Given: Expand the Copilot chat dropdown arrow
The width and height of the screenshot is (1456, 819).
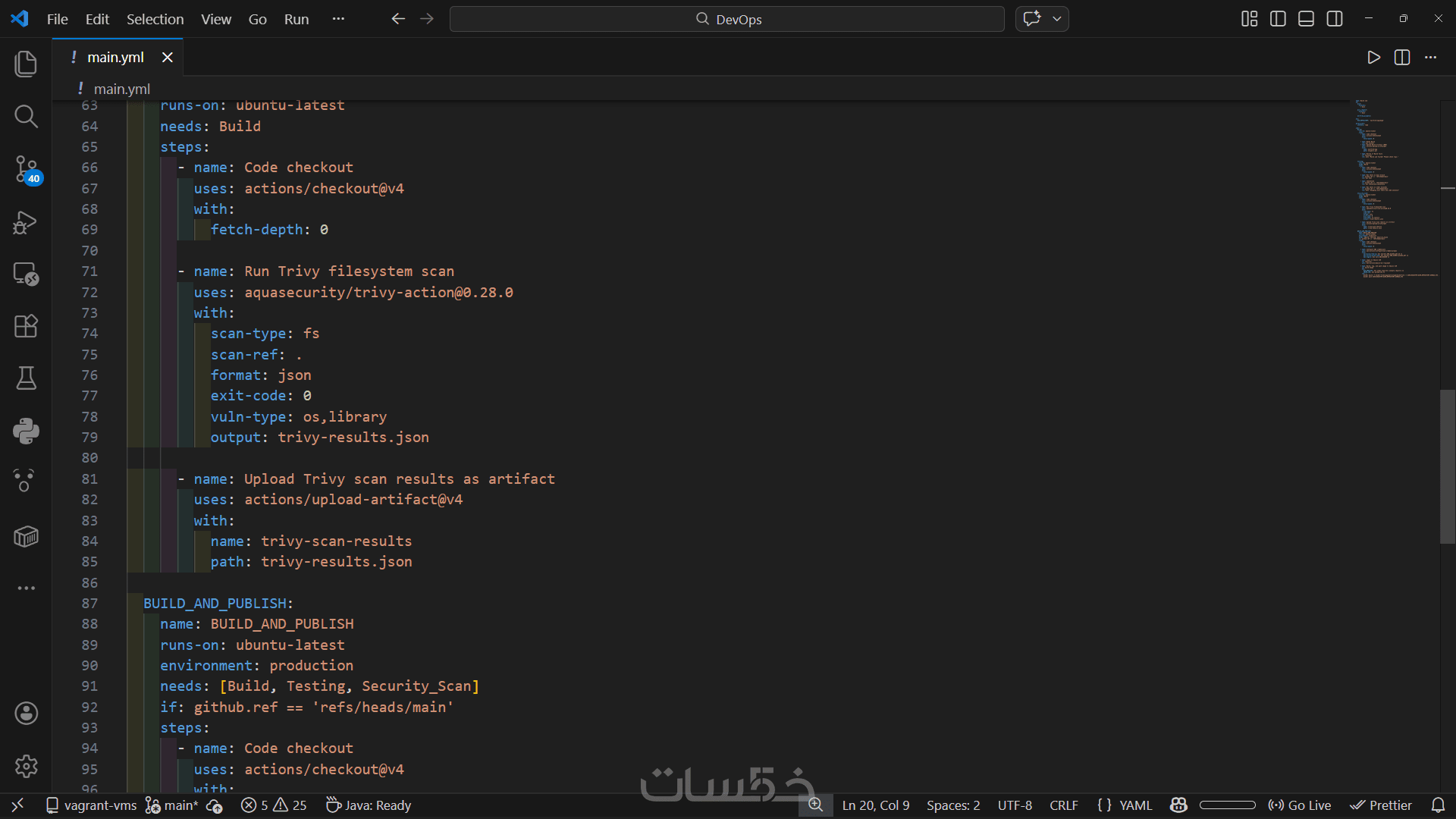Looking at the screenshot, I should point(1057,19).
